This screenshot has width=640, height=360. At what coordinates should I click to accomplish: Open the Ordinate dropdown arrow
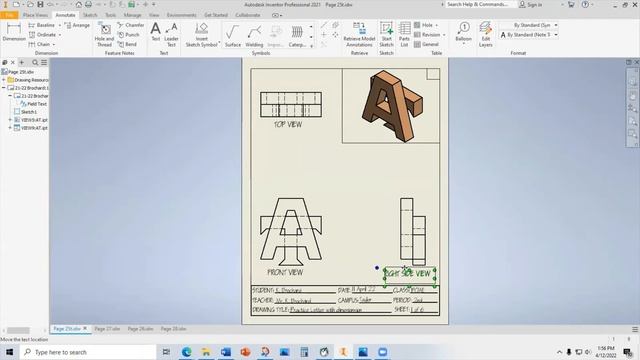click(60, 35)
